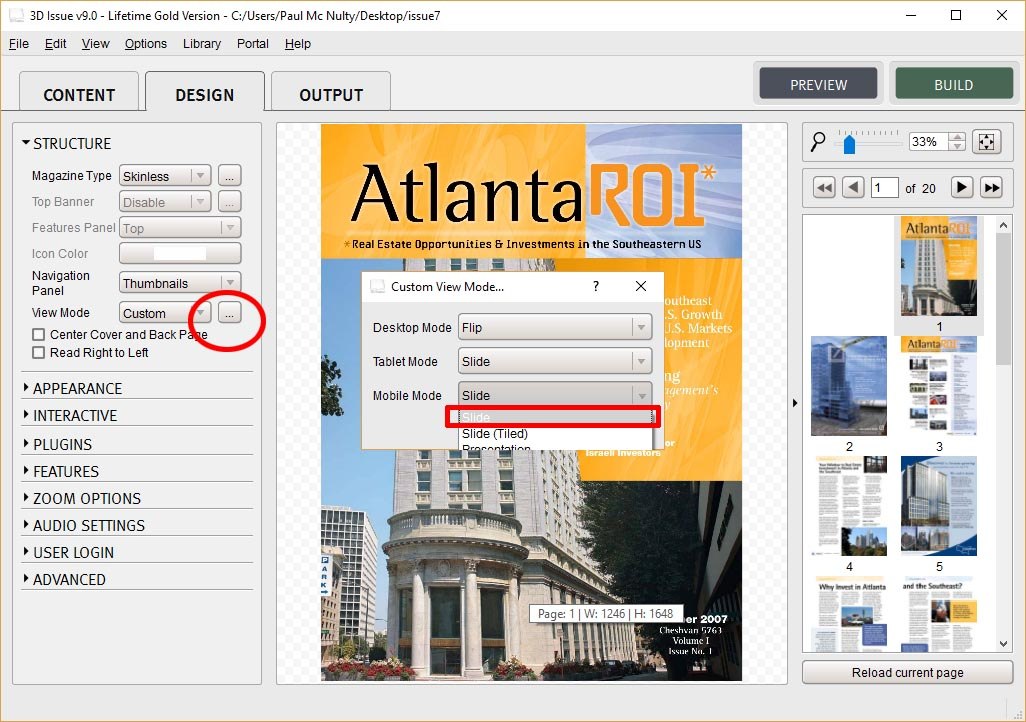The image size is (1026, 722).
Task: Click the BUILD button
Action: pos(953,85)
